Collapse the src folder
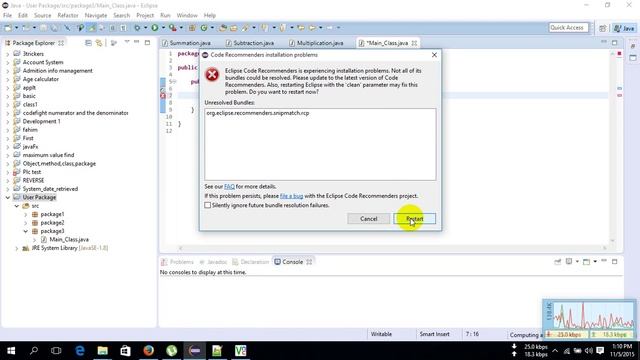 pos(16,206)
